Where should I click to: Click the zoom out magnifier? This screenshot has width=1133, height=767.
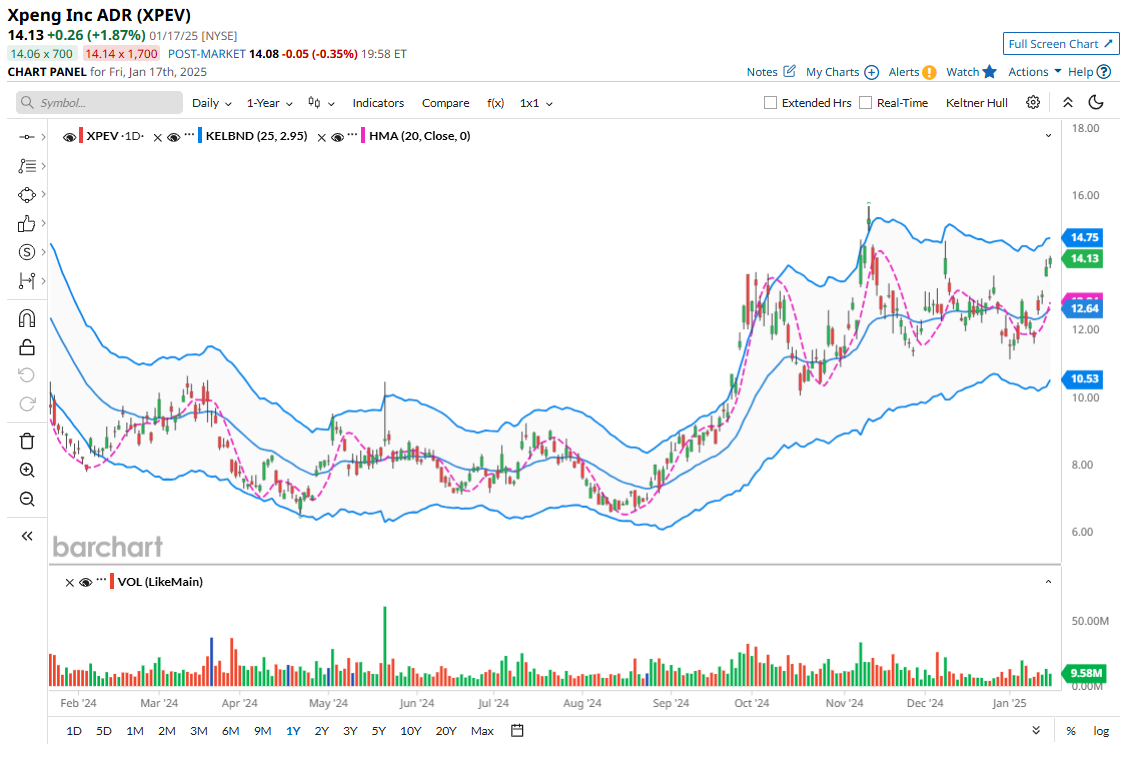(27, 499)
